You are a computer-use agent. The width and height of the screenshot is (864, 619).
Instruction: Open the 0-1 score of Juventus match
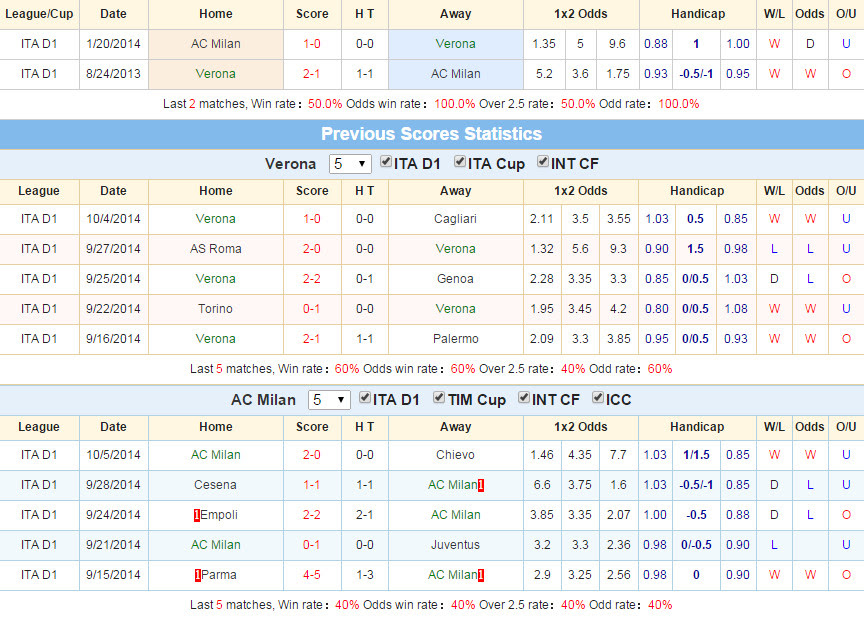(x=312, y=545)
